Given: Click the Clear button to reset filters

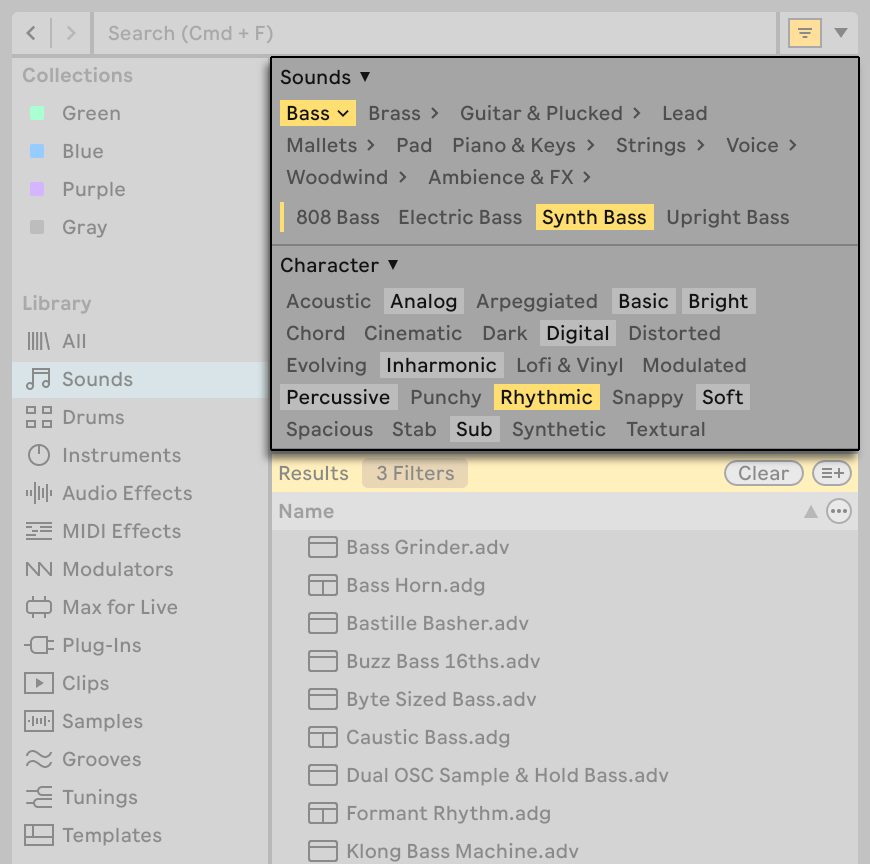Looking at the screenshot, I should pyautogui.click(x=763, y=473).
